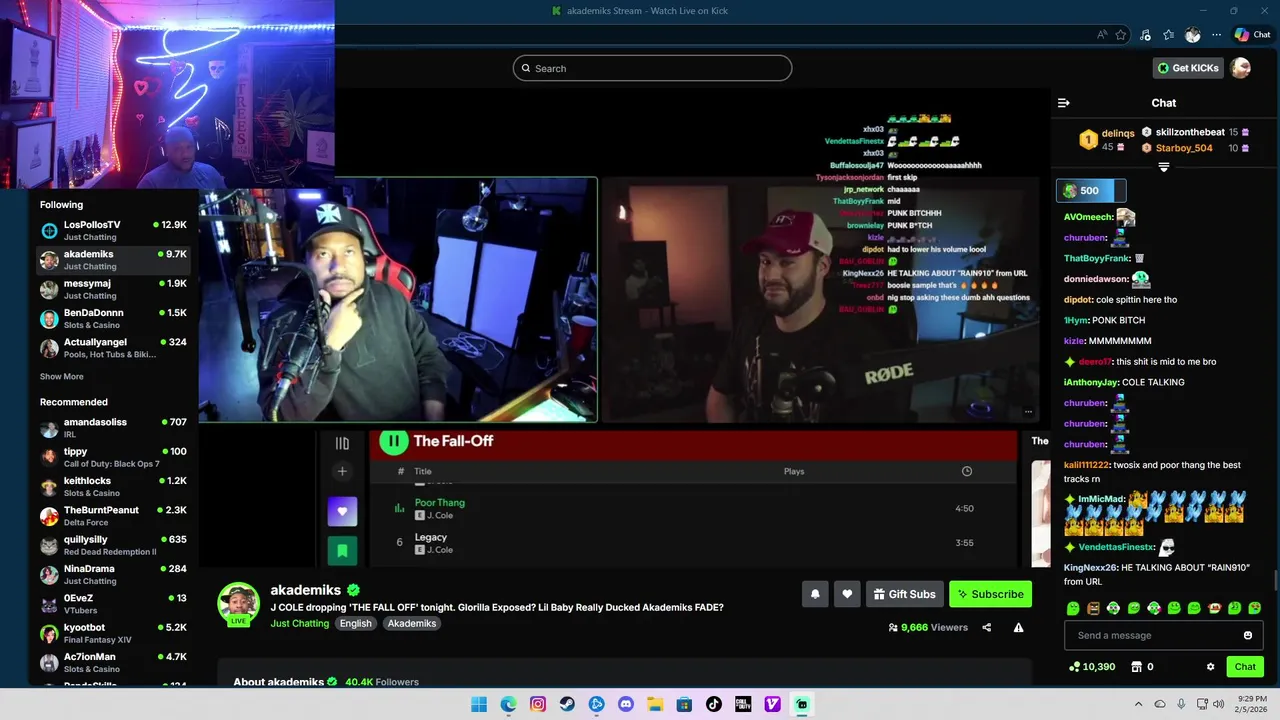Share the akademiks stream icon
Viewport: 1280px width, 720px height.
(x=987, y=628)
